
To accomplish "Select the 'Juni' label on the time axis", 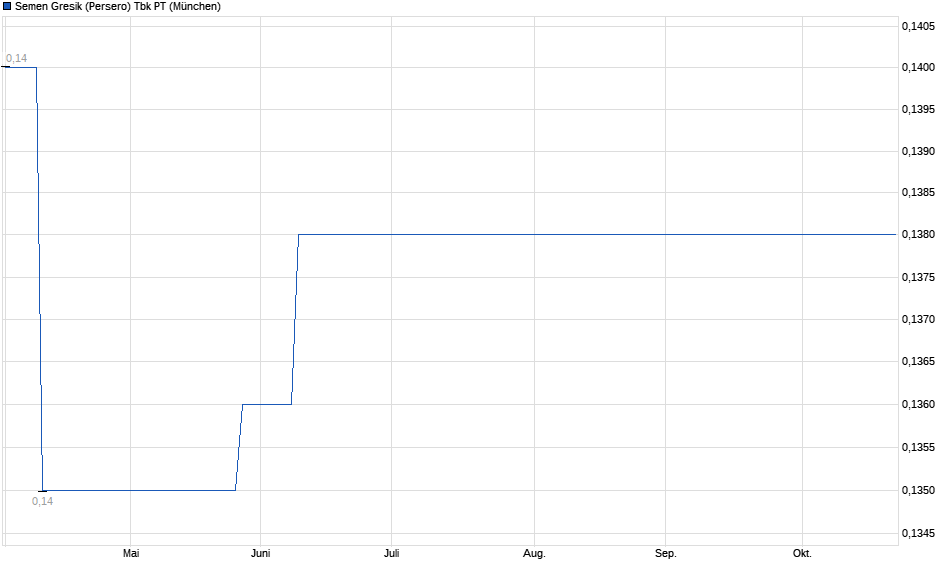I will (260, 553).
